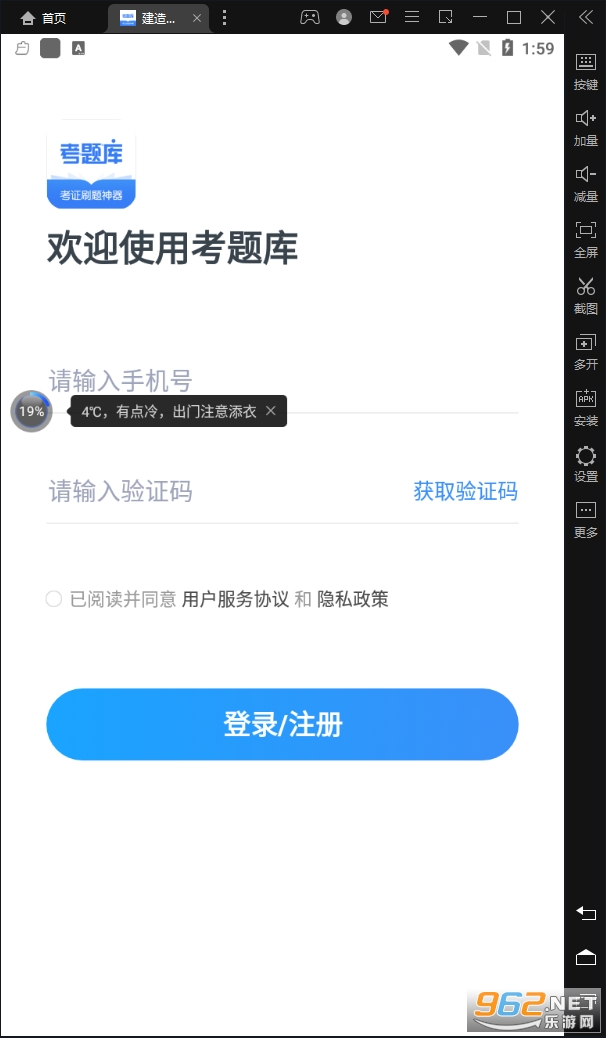Viewport: 606px width, 1038px height.
Task: Select the 建造... app tab
Action: pyautogui.click(x=159, y=18)
